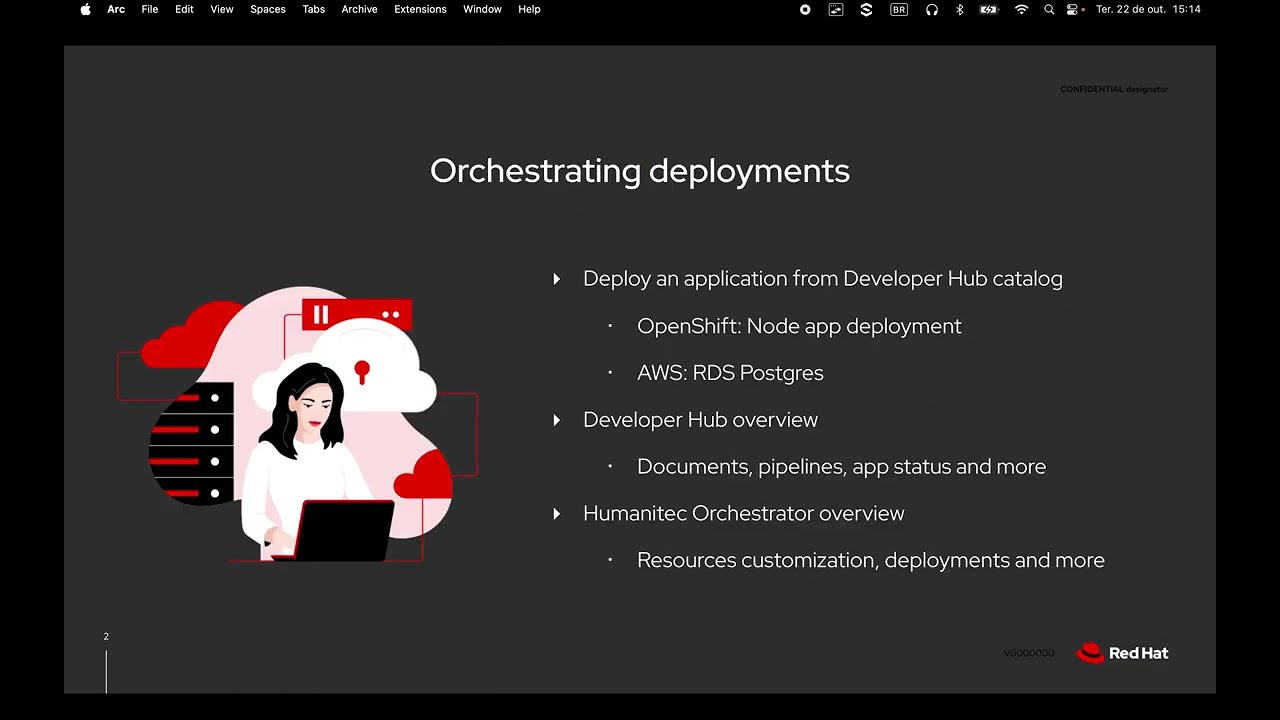Click 'OpenShift: Node app deployment' text
This screenshot has height=720, width=1280.
(x=799, y=326)
